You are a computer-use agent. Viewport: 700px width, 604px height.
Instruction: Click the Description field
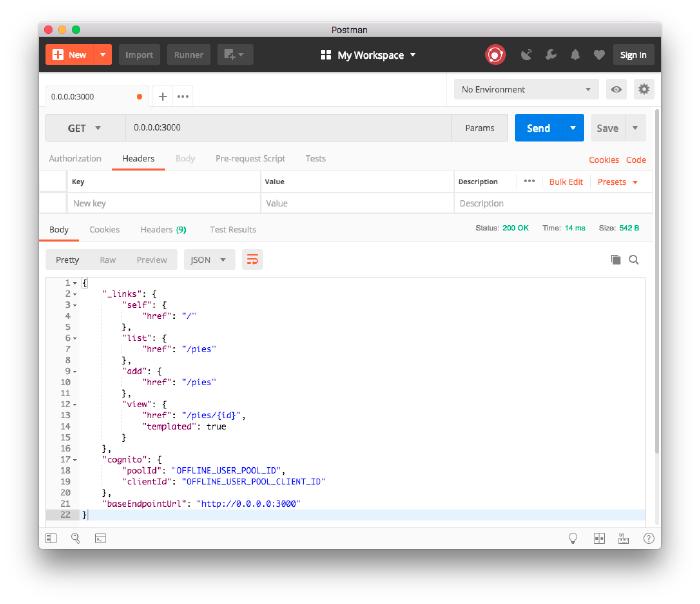553,204
